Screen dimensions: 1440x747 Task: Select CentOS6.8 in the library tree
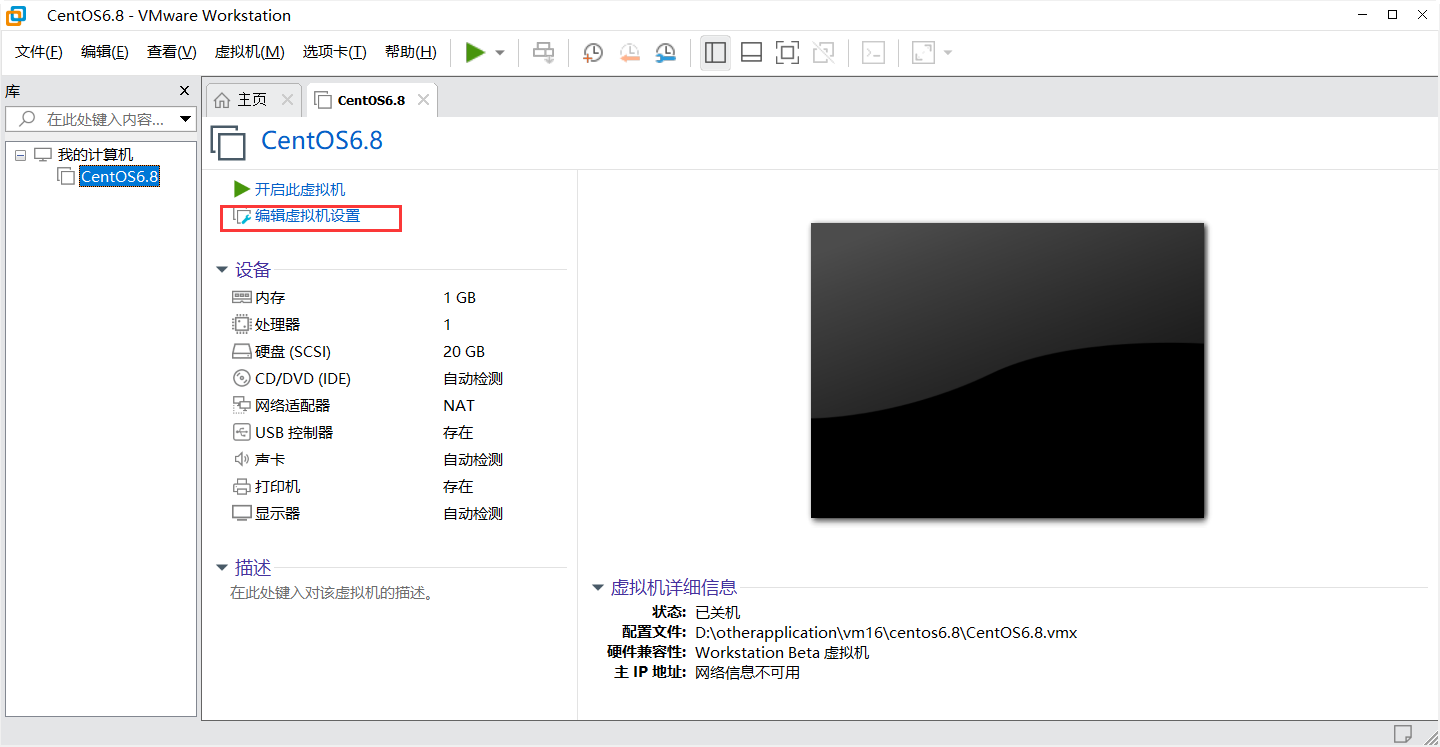coord(119,176)
